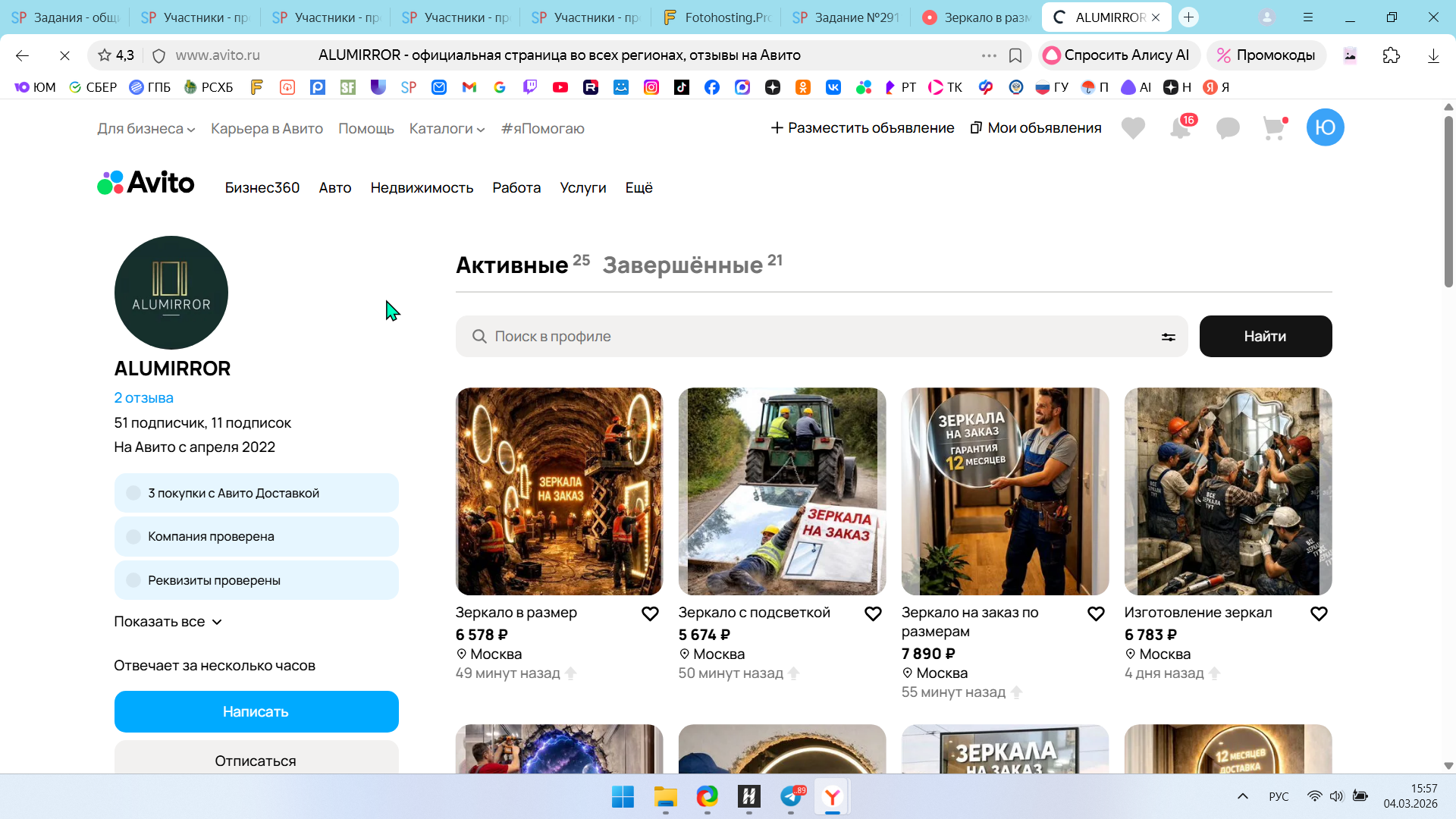The height and width of the screenshot is (819, 1456).
Task: Open messages speech bubble icon
Action: 1228,128
